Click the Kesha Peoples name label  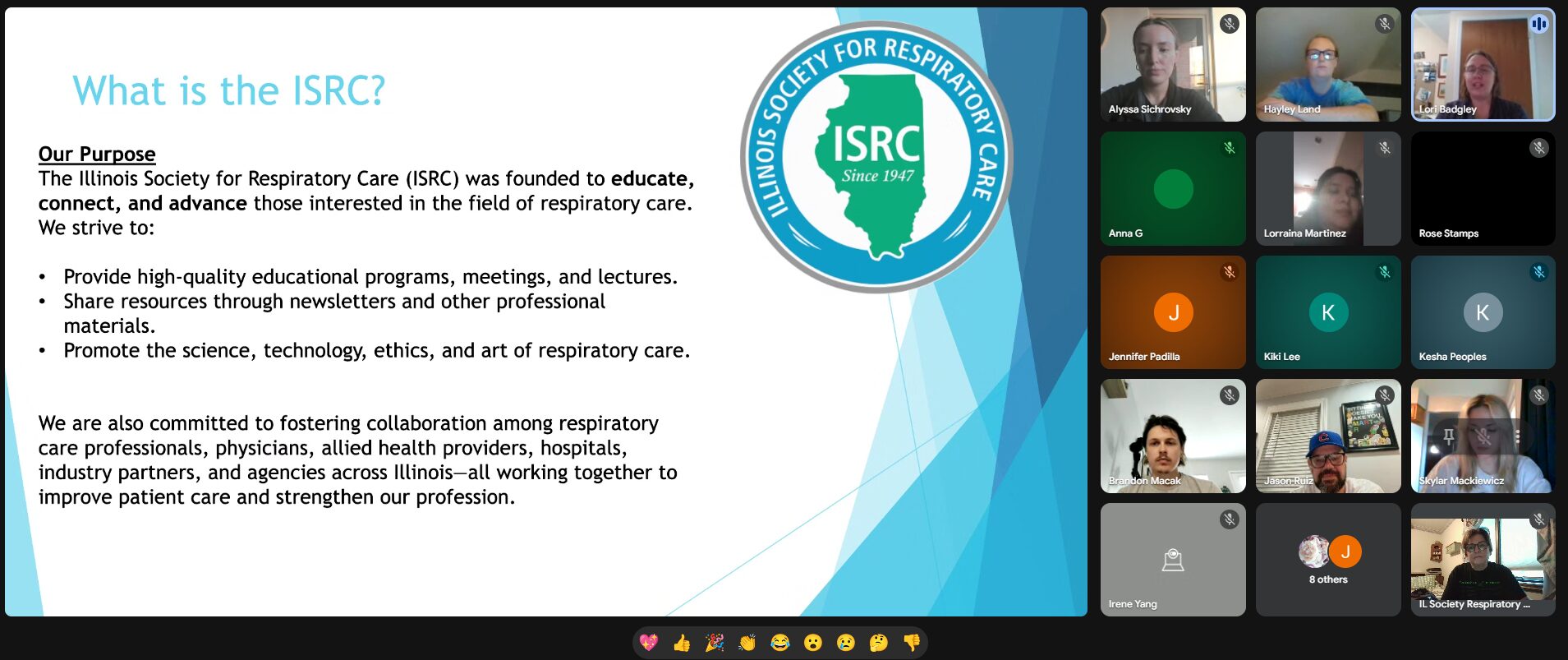[x=1452, y=357]
